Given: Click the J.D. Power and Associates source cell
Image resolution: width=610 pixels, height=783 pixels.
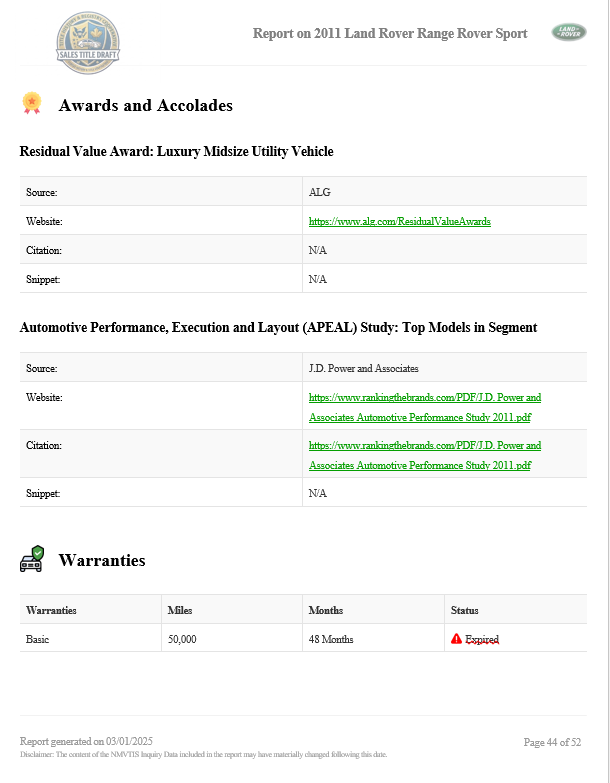Looking at the screenshot, I should point(363,368).
